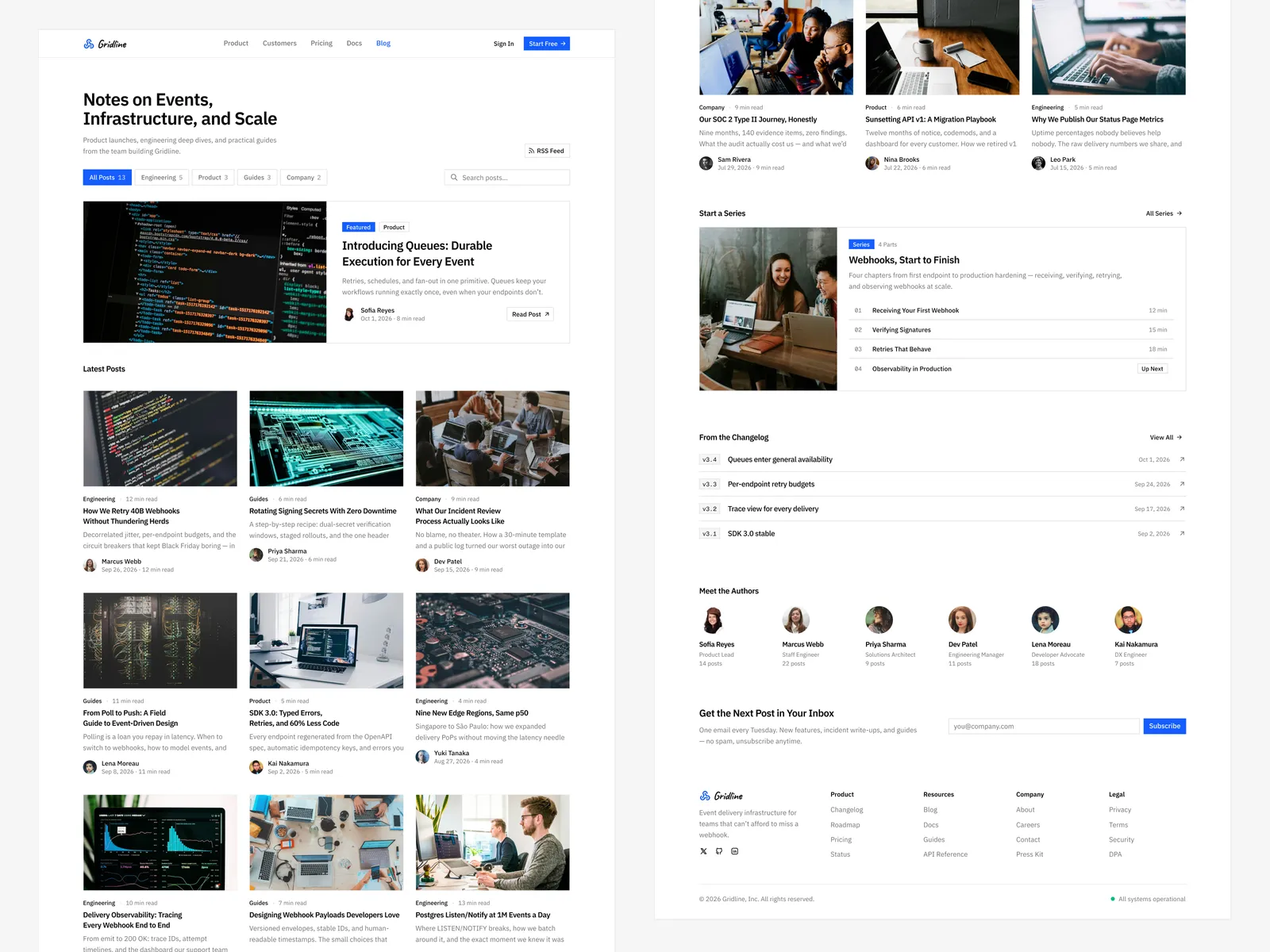Open the external arrow for the v3.4 changelog entry
1270x952 pixels.
1182,459
